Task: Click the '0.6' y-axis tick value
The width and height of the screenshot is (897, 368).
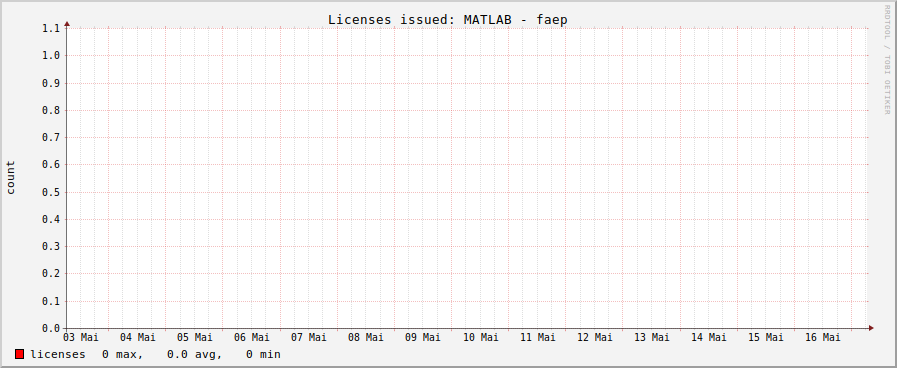Action: click(x=51, y=165)
